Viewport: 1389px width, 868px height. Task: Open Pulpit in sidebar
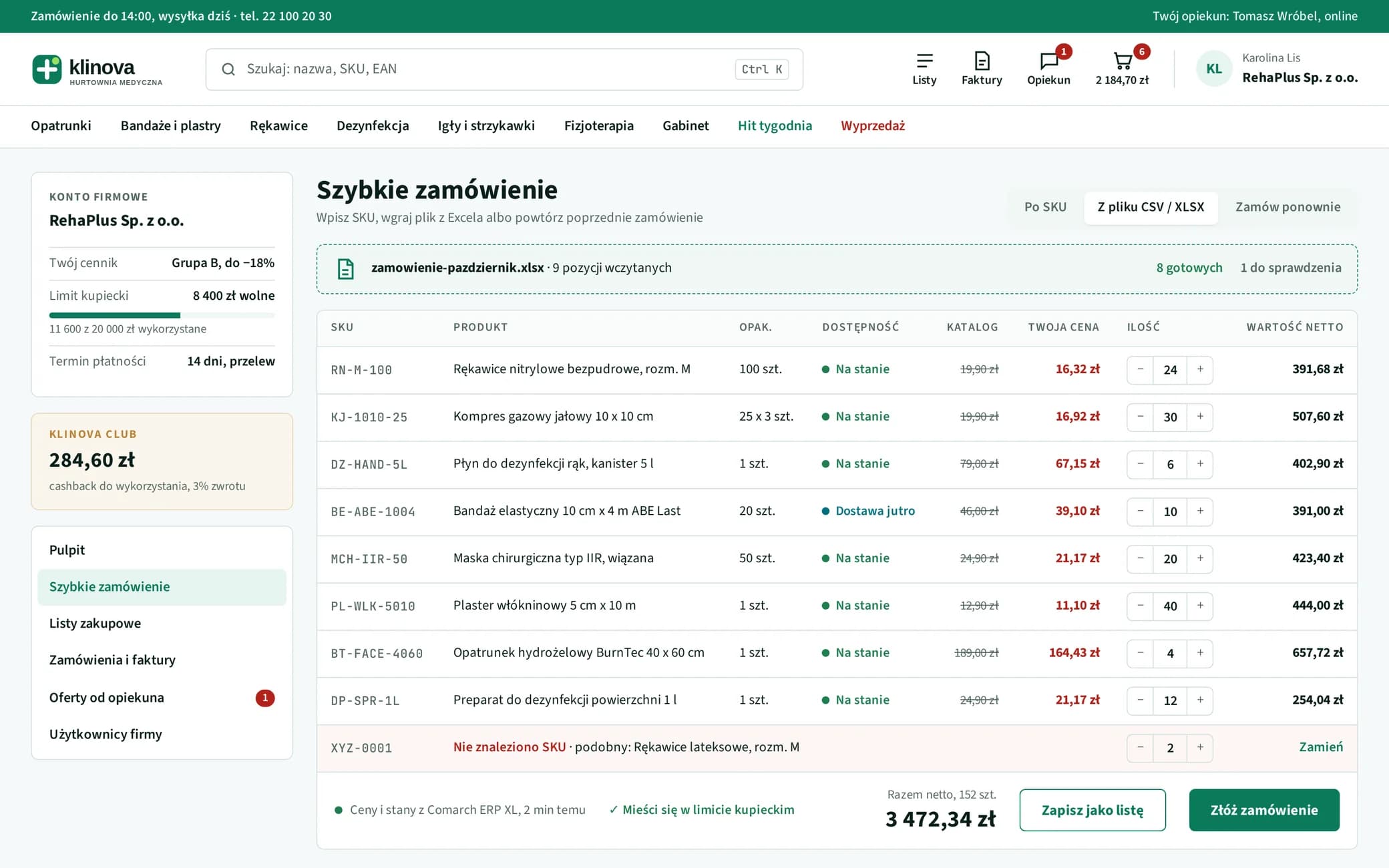(162, 551)
